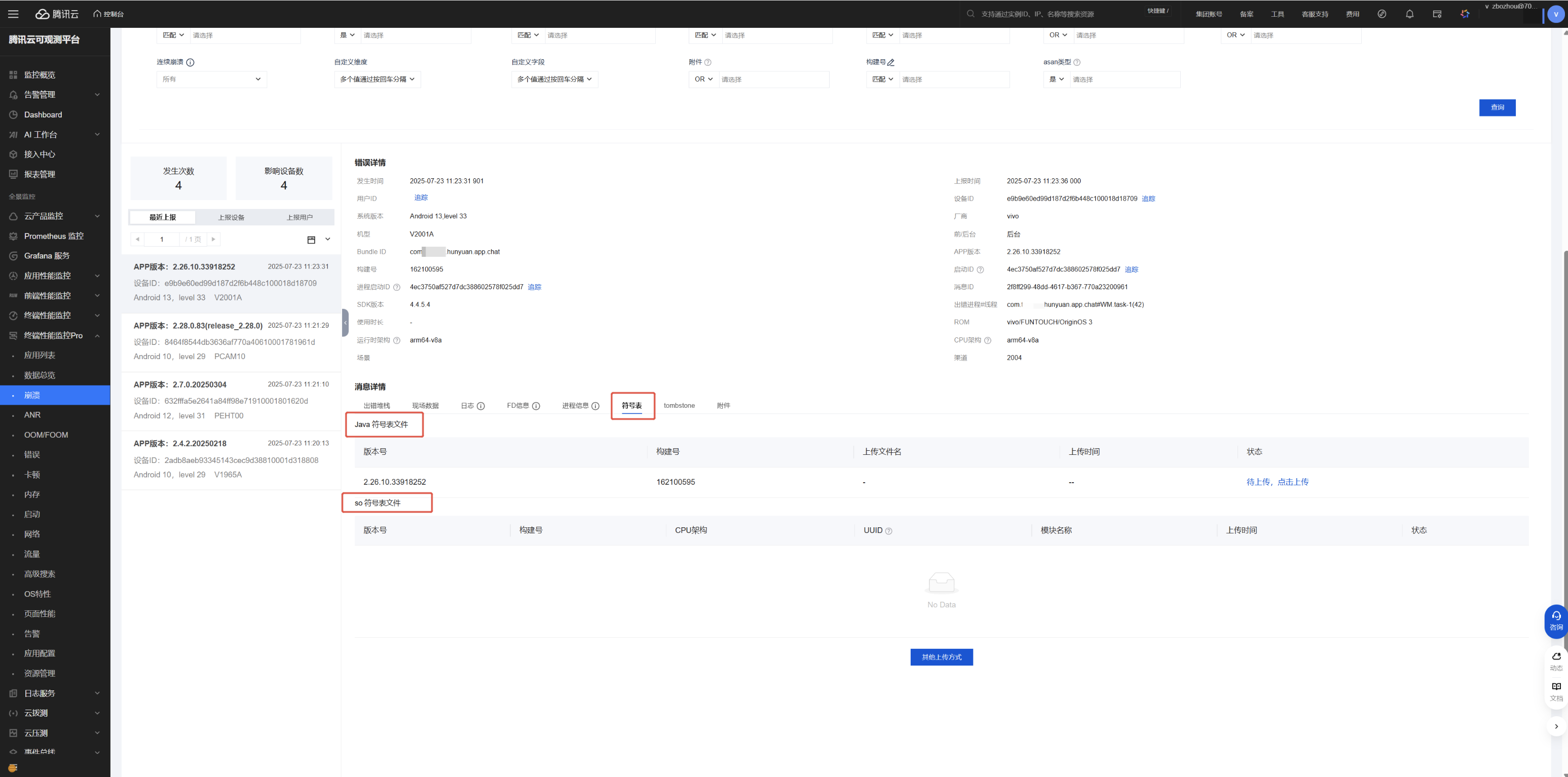1568x777 pixels.
Task: Collapse the 终端性能监控Pro sidebar group
Action: (97, 336)
